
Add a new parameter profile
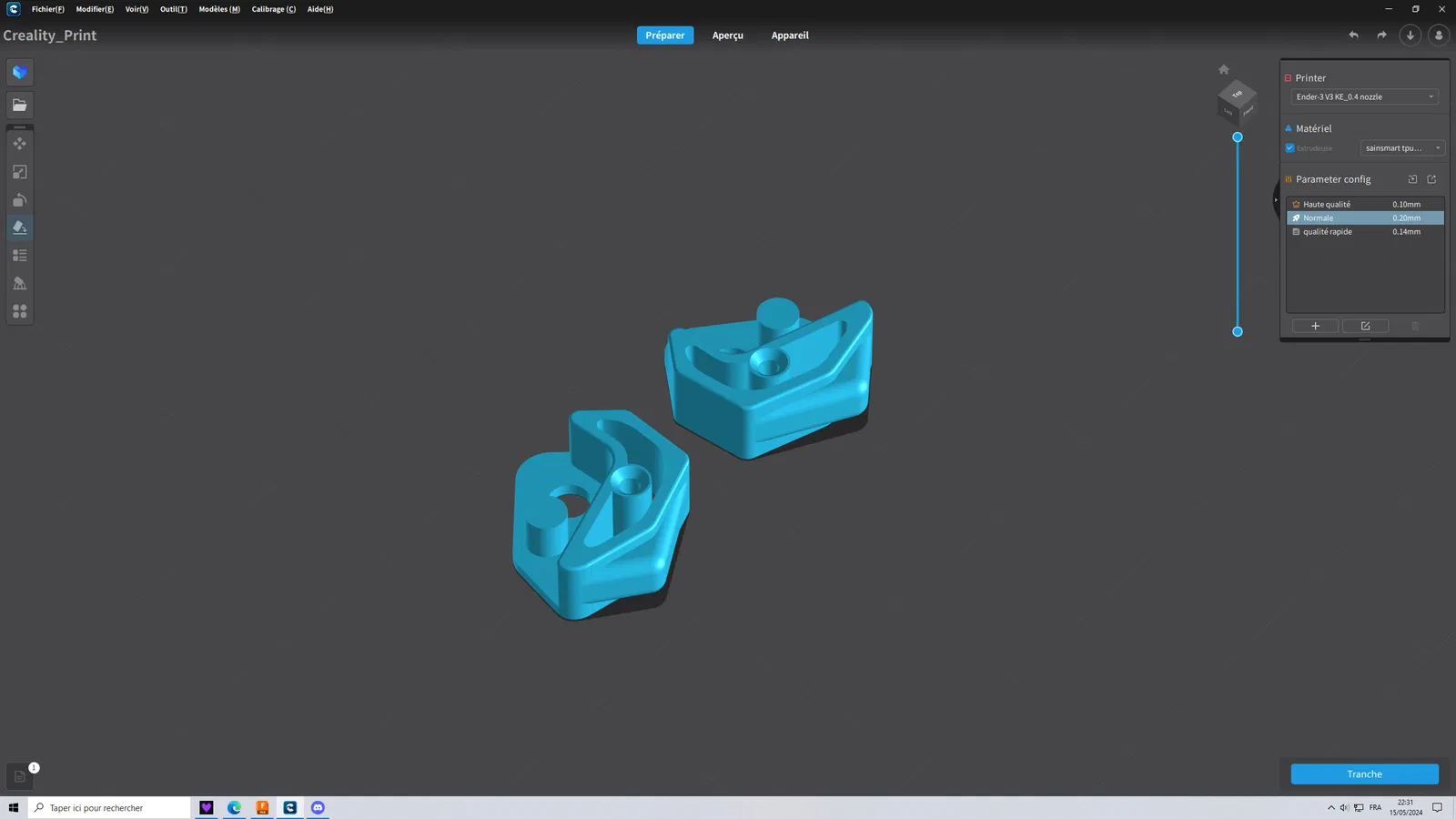[x=1315, y=326]
